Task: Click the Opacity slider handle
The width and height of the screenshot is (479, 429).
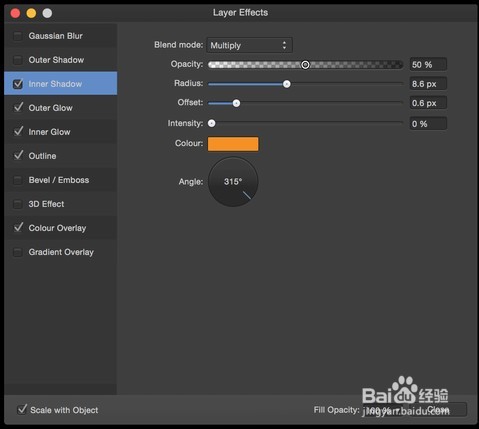Action: [305, 65]
